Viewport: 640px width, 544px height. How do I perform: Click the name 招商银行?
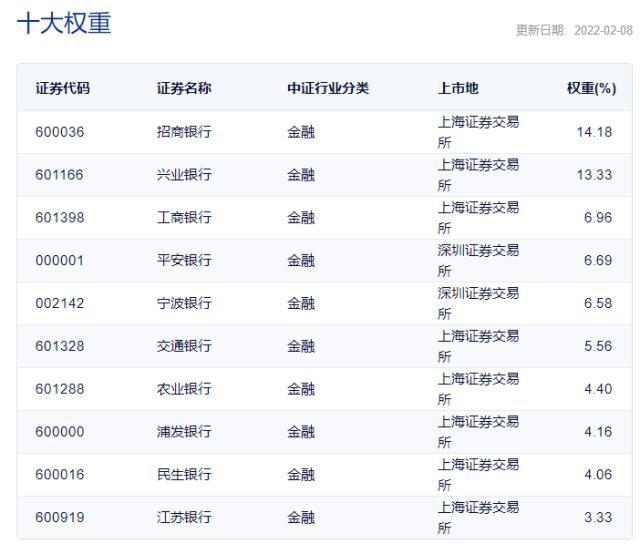184,132
